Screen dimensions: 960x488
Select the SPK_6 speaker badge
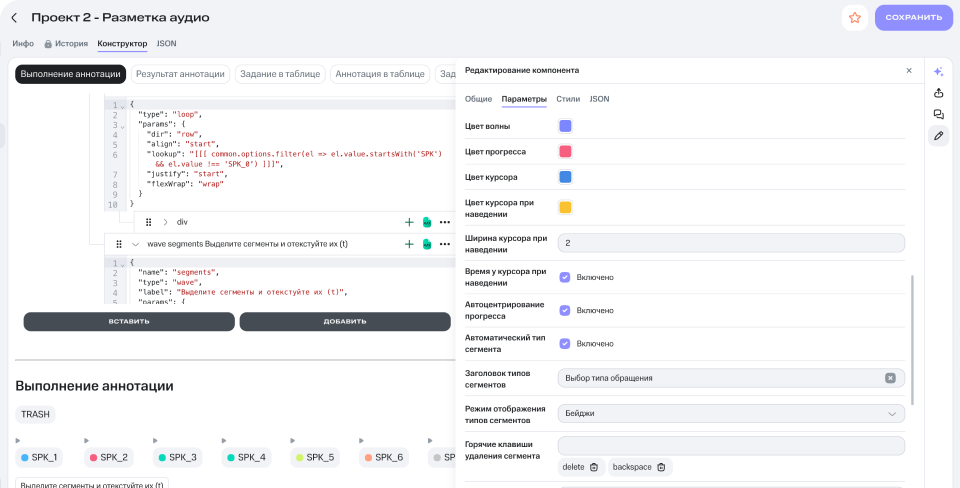coord(383,457)
